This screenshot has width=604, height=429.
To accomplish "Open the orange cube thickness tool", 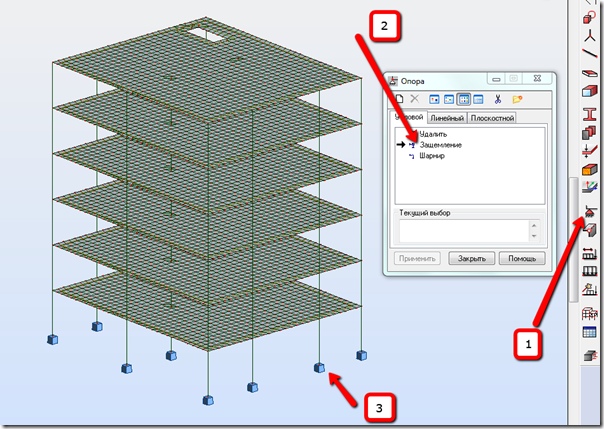I will [589, 169].
